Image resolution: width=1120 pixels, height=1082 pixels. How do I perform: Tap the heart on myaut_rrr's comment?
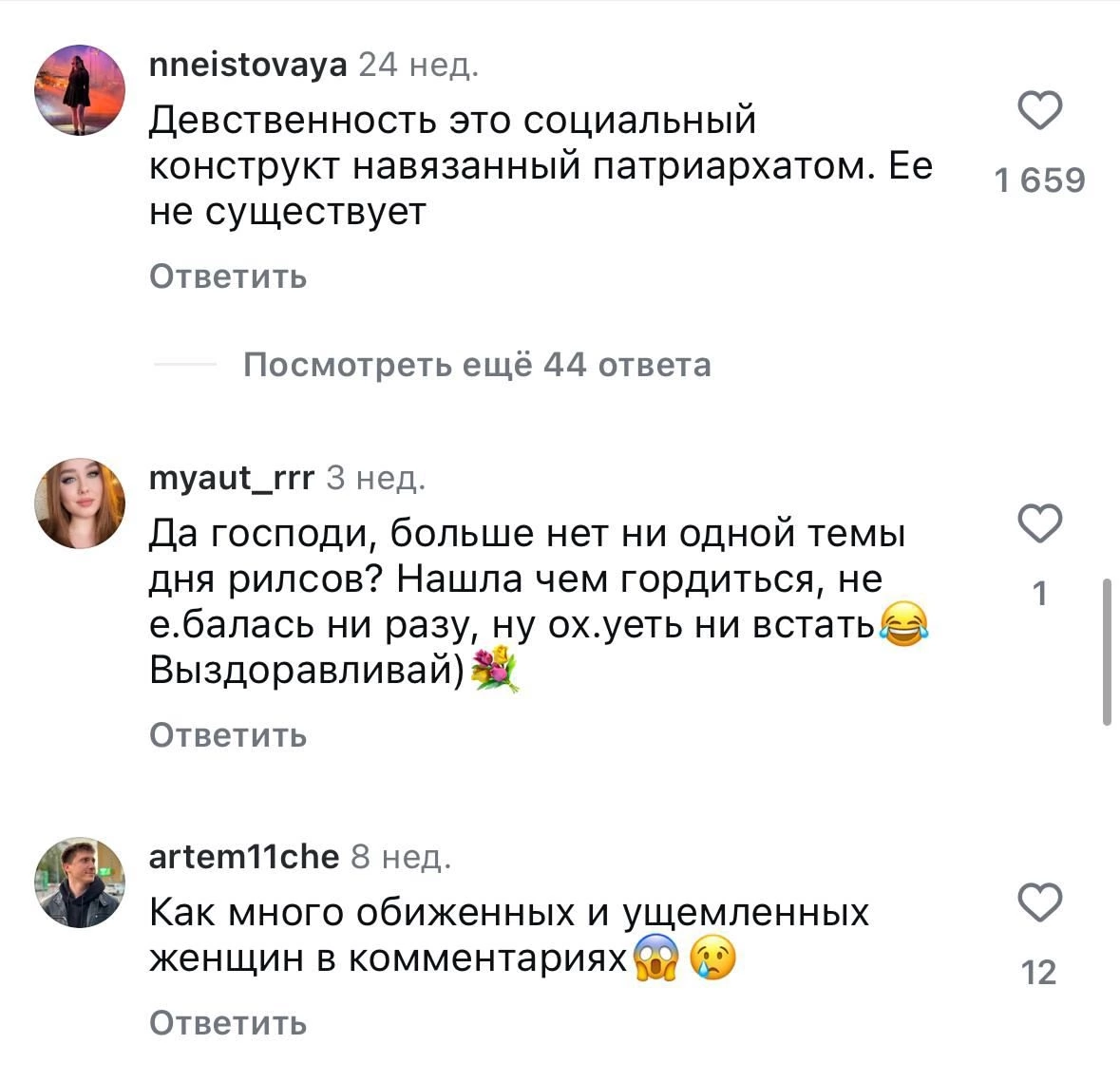1039,523
